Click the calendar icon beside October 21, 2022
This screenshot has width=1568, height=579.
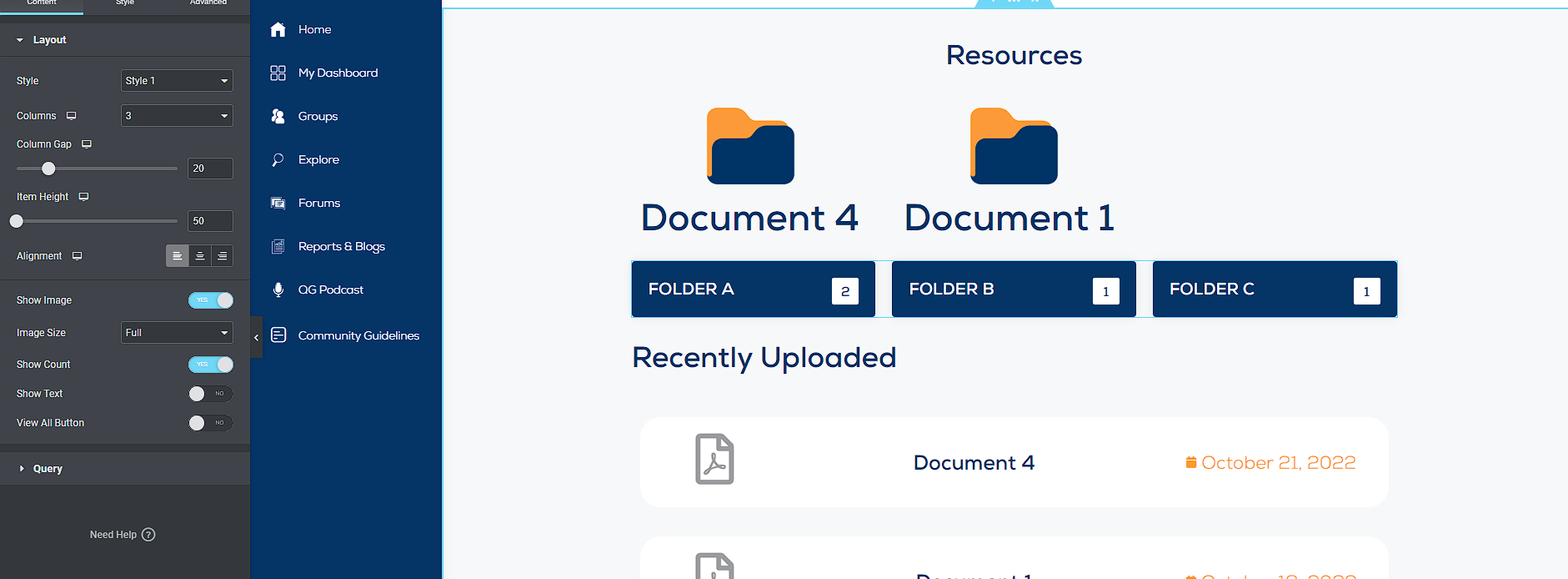(1191, 462)
